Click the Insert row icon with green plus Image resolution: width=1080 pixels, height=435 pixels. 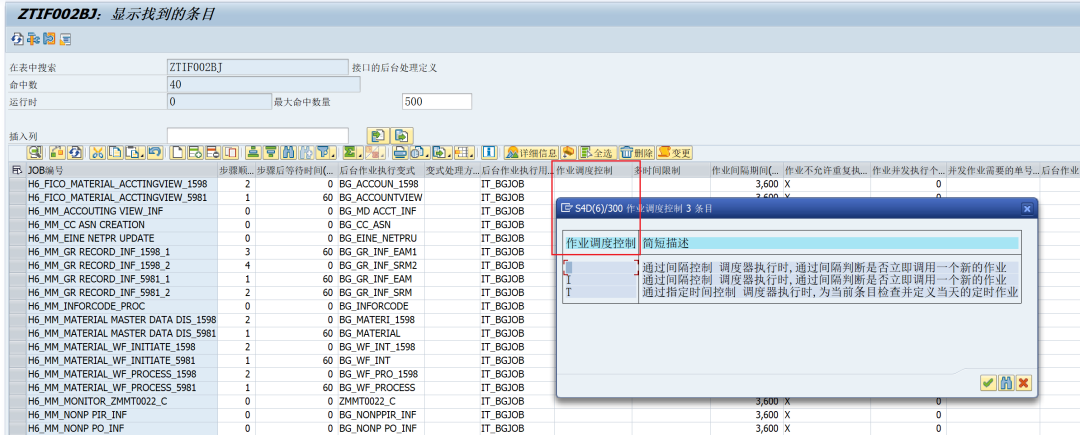click(195, 152)
